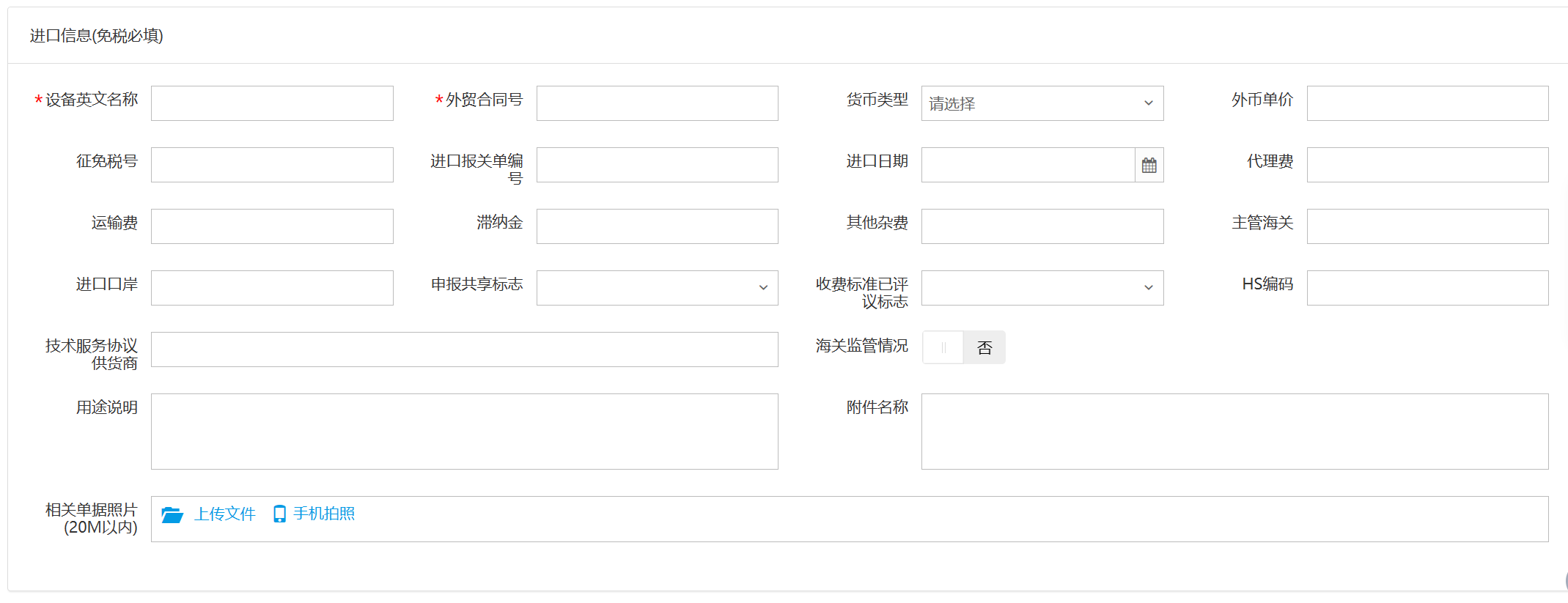Focus the 设备英文名称 input field

click(x=272, y=103)
